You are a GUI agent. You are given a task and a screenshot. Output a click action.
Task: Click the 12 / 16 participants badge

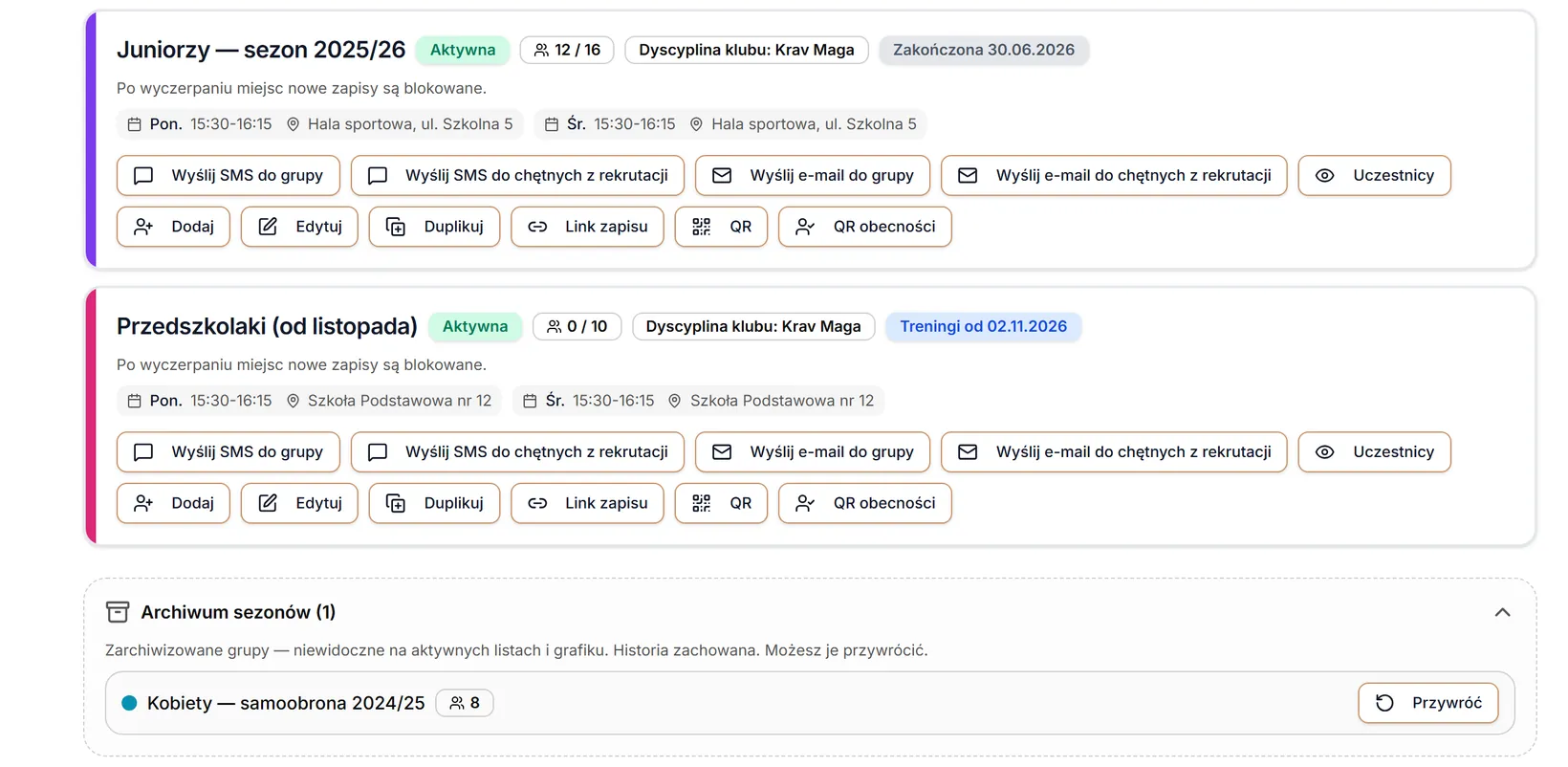point(567,50)
